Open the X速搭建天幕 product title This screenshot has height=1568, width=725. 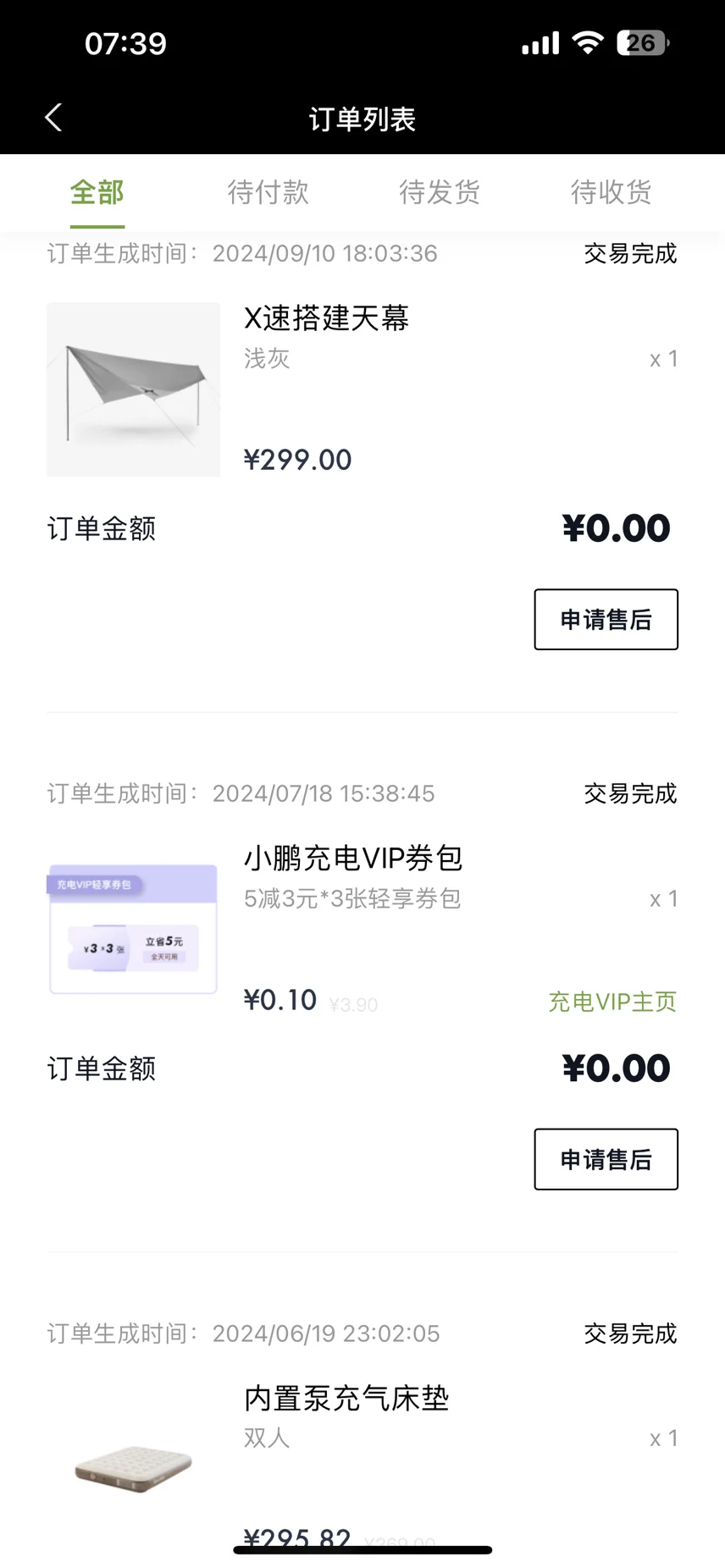[327, 318]
